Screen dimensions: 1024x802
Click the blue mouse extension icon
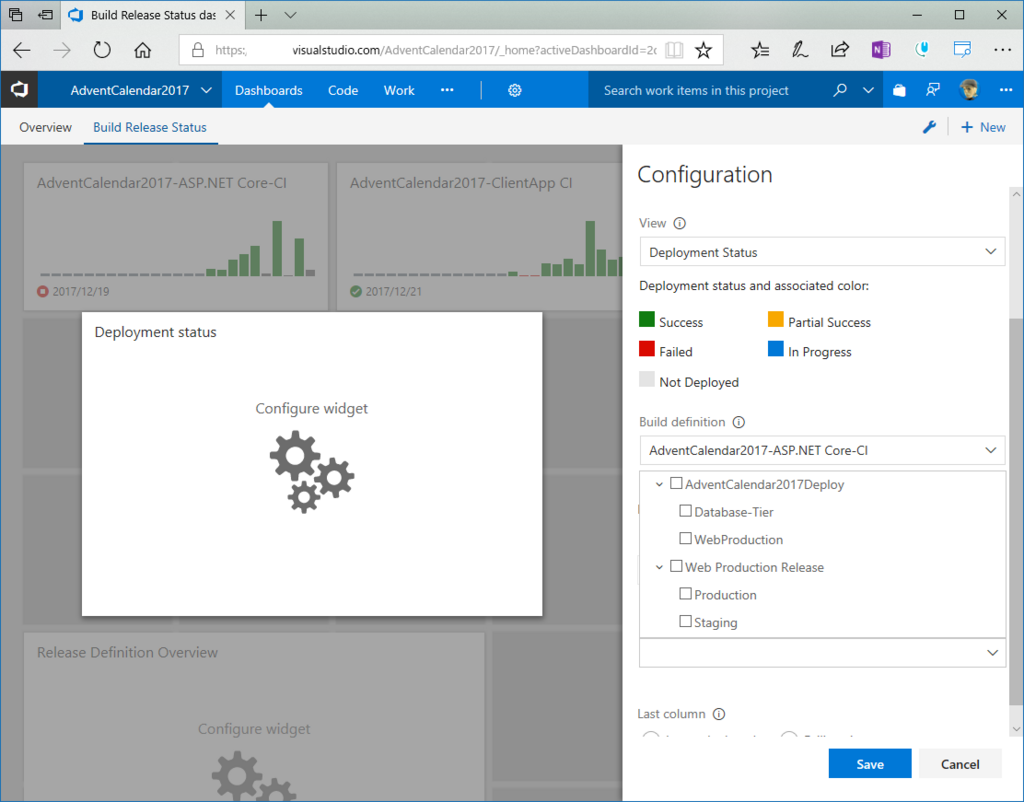[x=921, y=50]
